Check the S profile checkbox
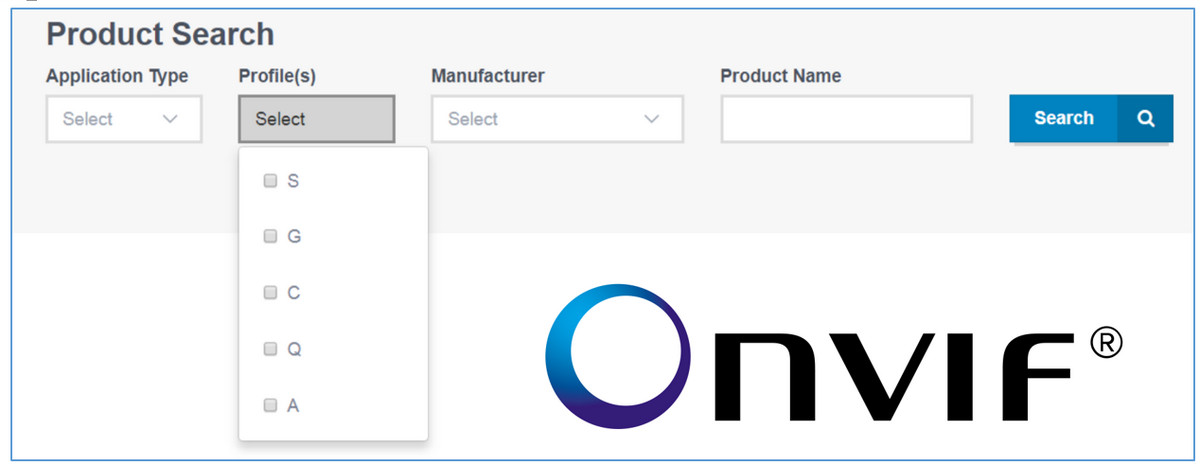Screen dimensions: 1200x466 (270, 181)
